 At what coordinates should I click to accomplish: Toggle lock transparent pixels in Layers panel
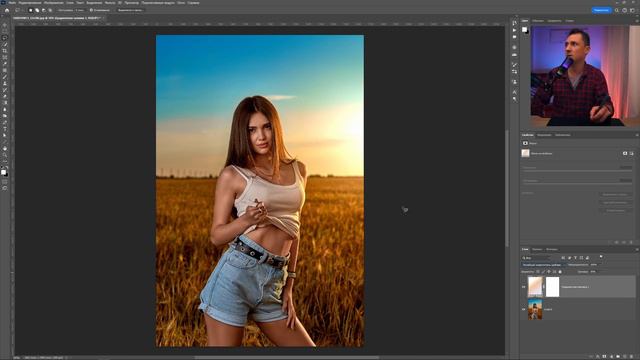(538, 271)
